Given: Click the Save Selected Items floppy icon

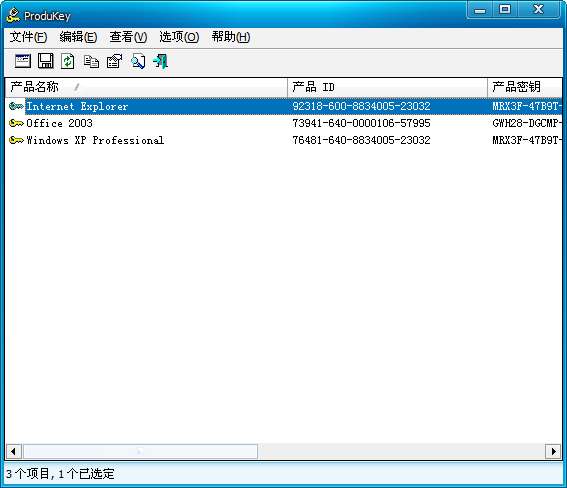Looking at the screenshot, I should [x=46, y=61].
